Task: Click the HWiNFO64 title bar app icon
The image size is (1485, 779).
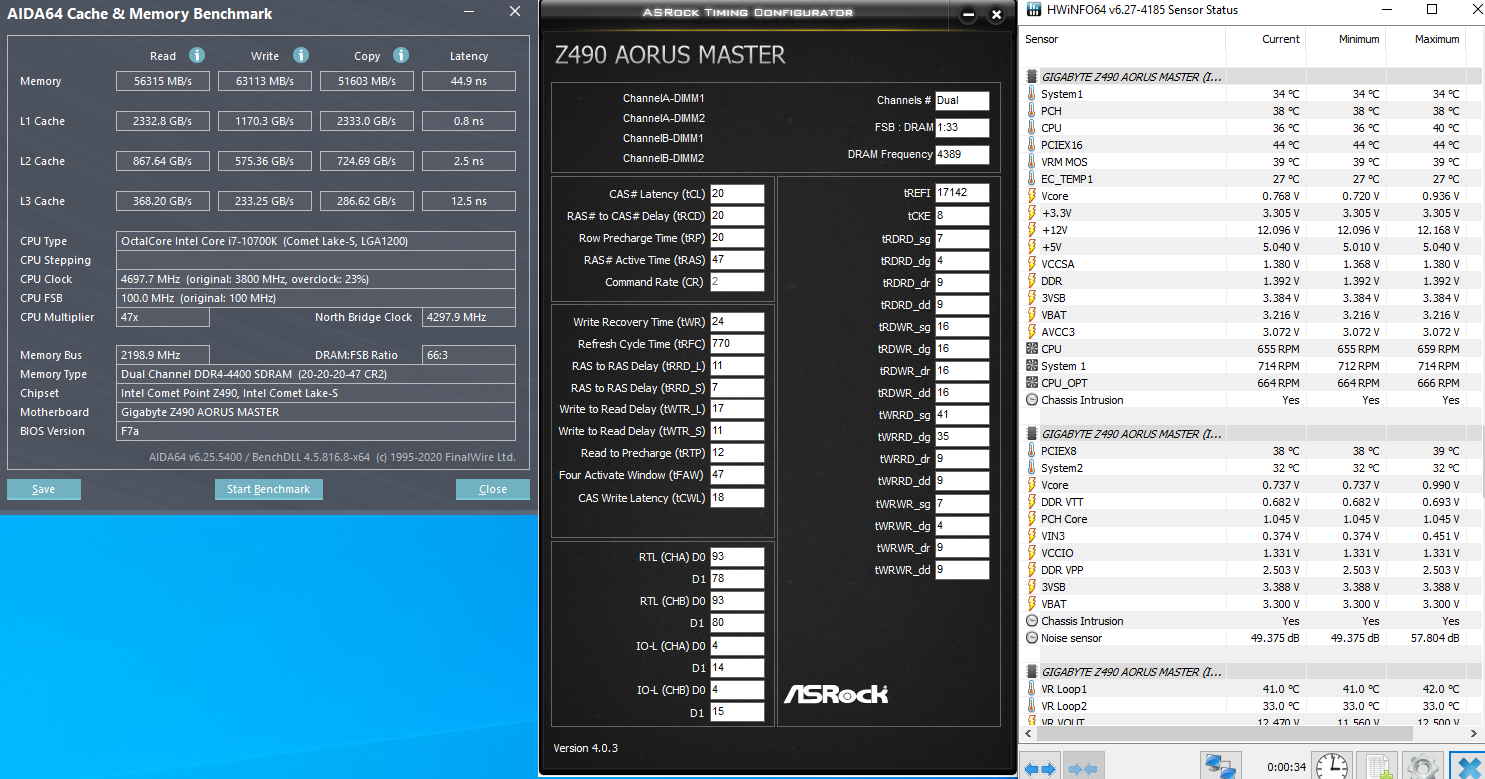Action: (1033, 10)
